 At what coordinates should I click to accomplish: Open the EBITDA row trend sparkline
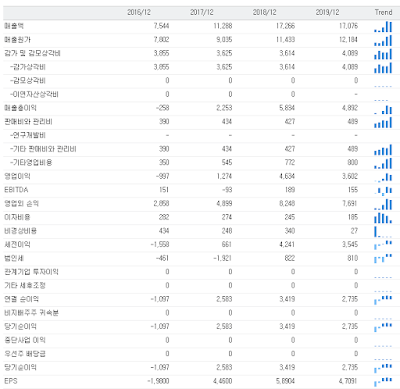pos(383,191)
